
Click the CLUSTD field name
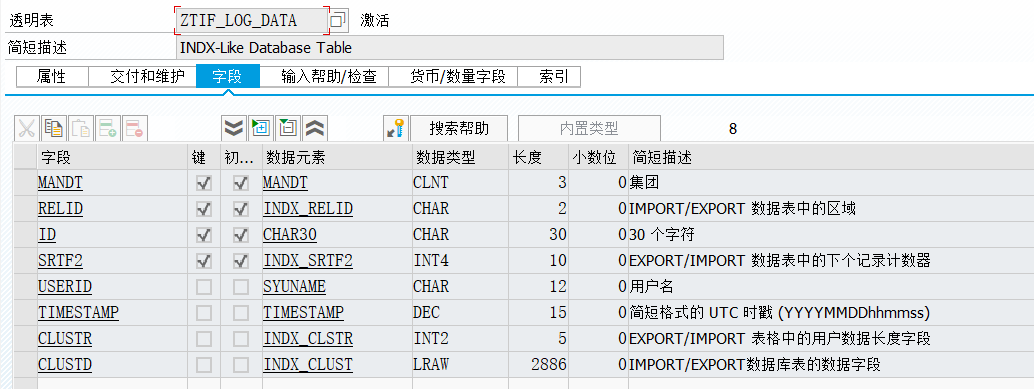[x=65, y=365]
